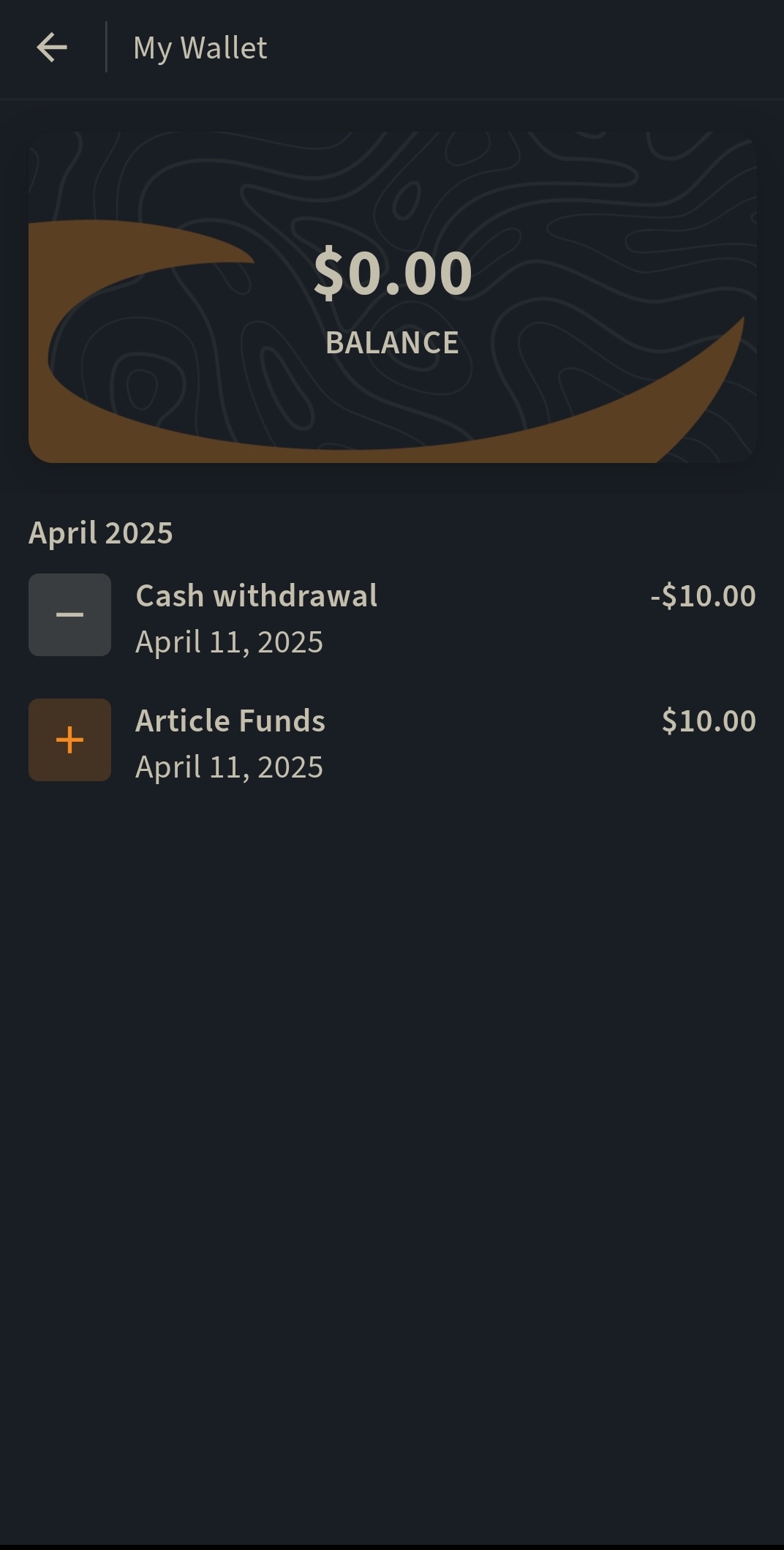Screen dimensions: 784x1550
Task: Click the Cash withdrawal row label
Action: click(x=256, y=595)
